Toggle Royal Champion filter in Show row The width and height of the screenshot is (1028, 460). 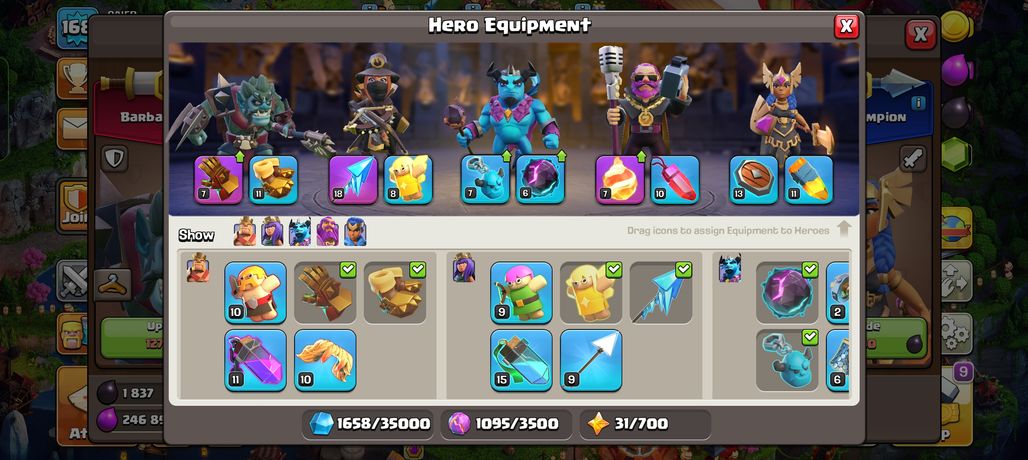[x=355, y=232]
